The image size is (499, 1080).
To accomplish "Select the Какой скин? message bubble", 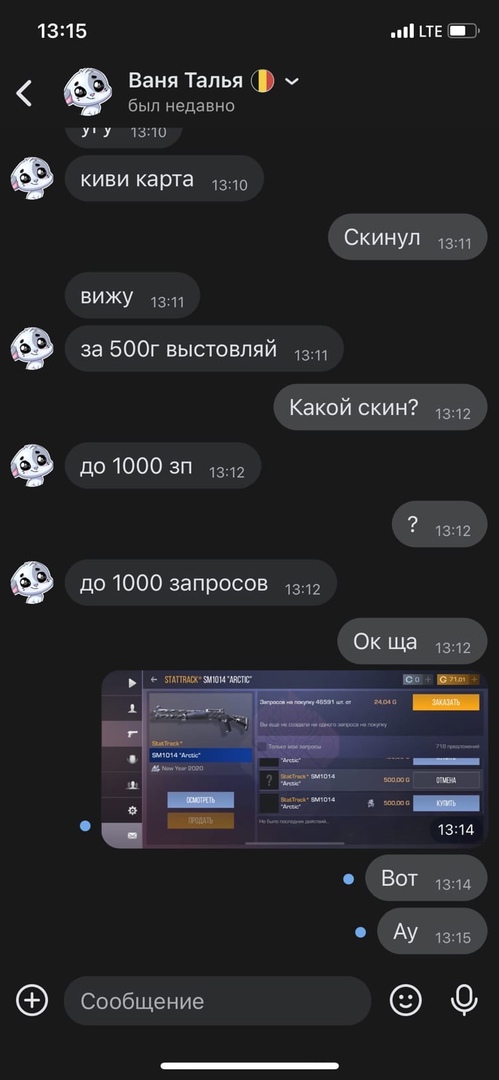I will click(x=380, y=407).
